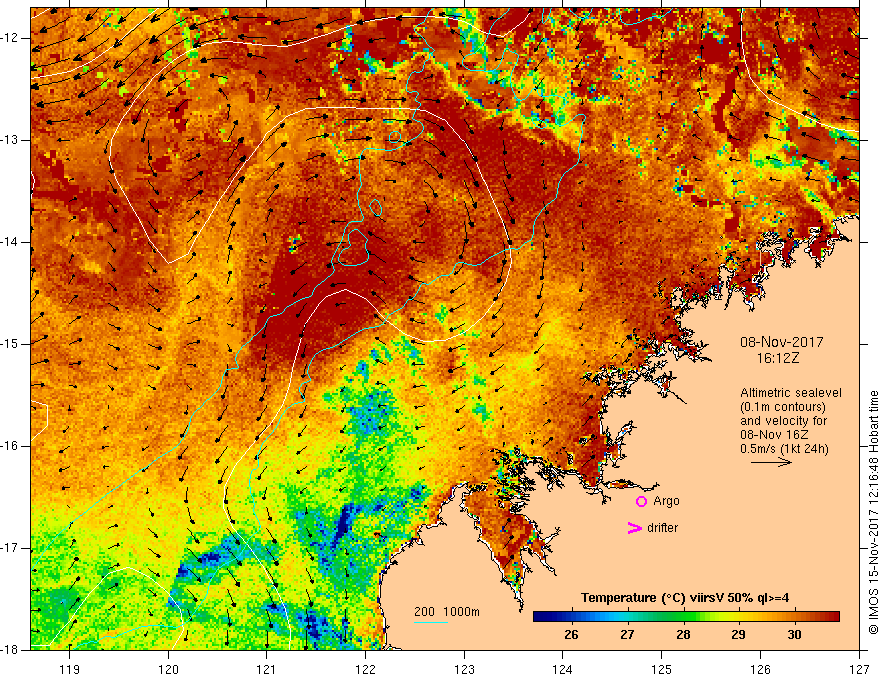This screenshot has width=880, height=680.
Task: Click the 'drifter' legend label
Action: tap(662, 528)
